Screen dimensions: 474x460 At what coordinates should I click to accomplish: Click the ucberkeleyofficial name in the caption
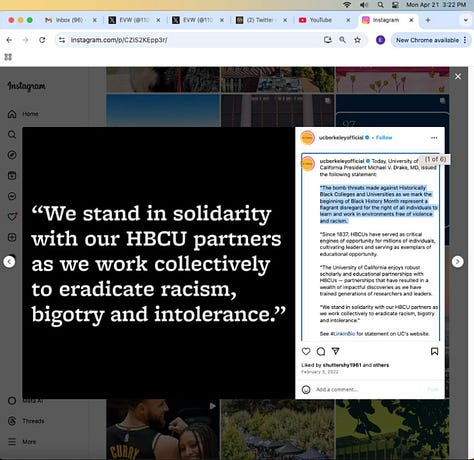(342, 161)
